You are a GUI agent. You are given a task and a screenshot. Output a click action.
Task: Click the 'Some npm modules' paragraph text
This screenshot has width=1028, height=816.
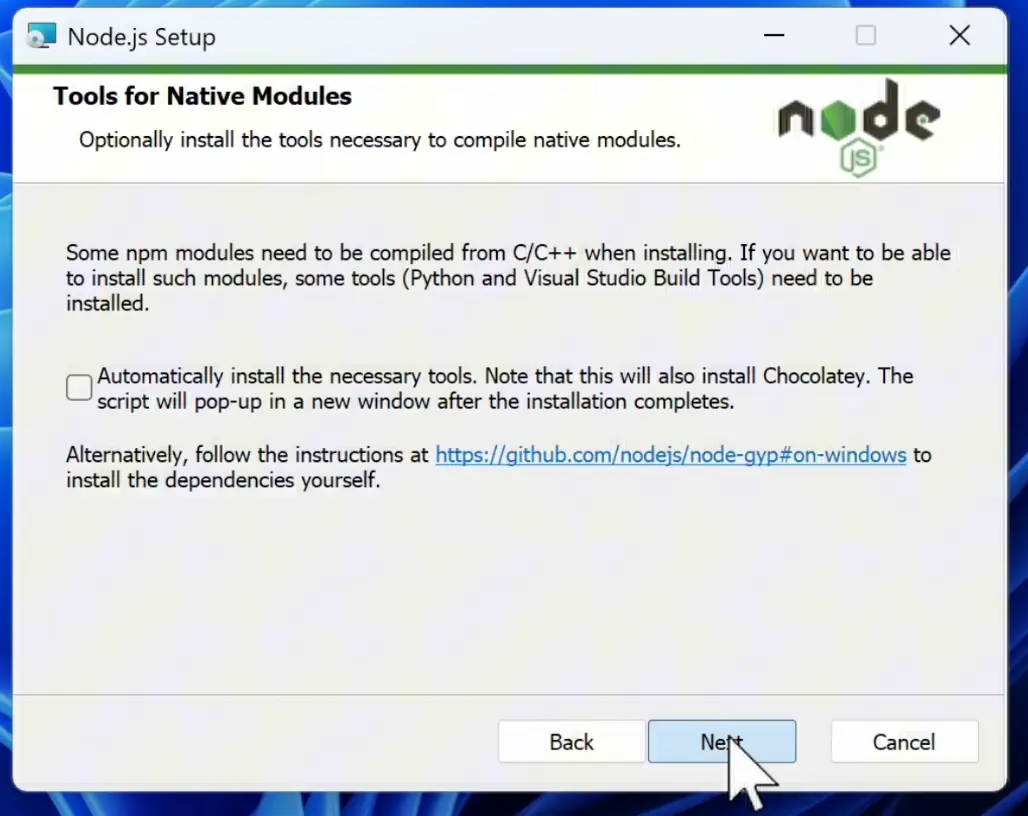tap(508, 278)
